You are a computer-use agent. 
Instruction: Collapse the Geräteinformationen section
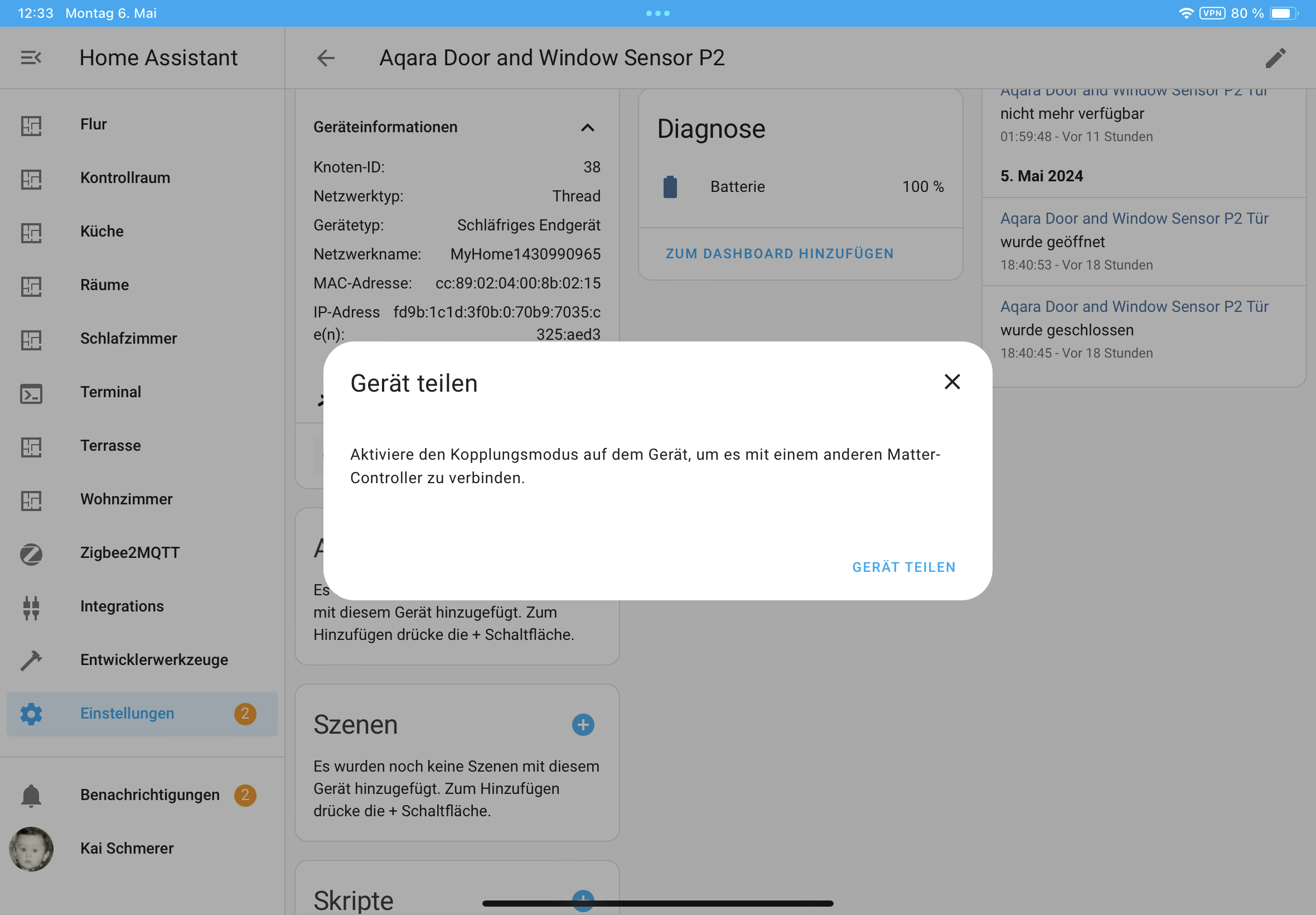(587, 127)
